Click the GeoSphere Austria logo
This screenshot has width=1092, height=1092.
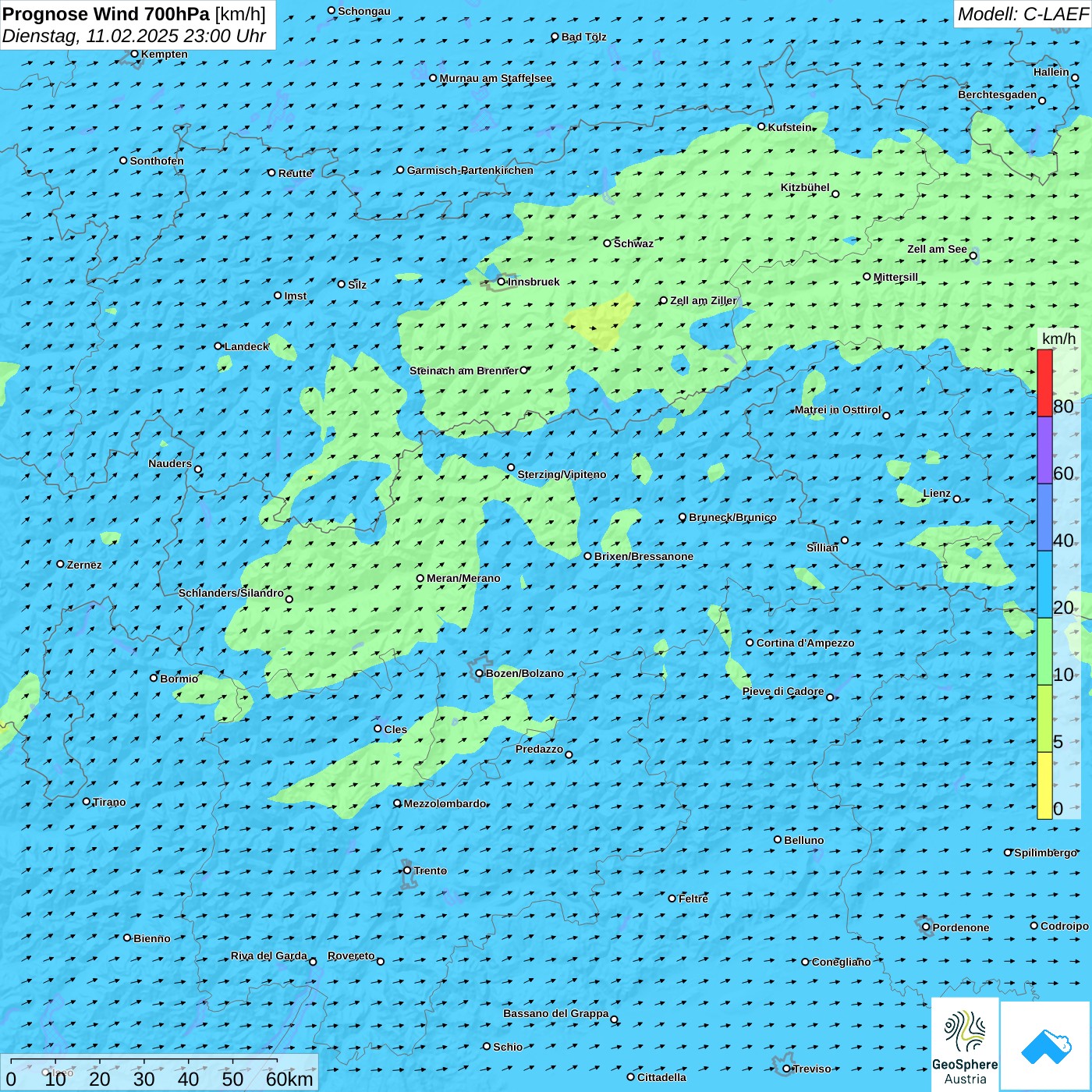965,1045
